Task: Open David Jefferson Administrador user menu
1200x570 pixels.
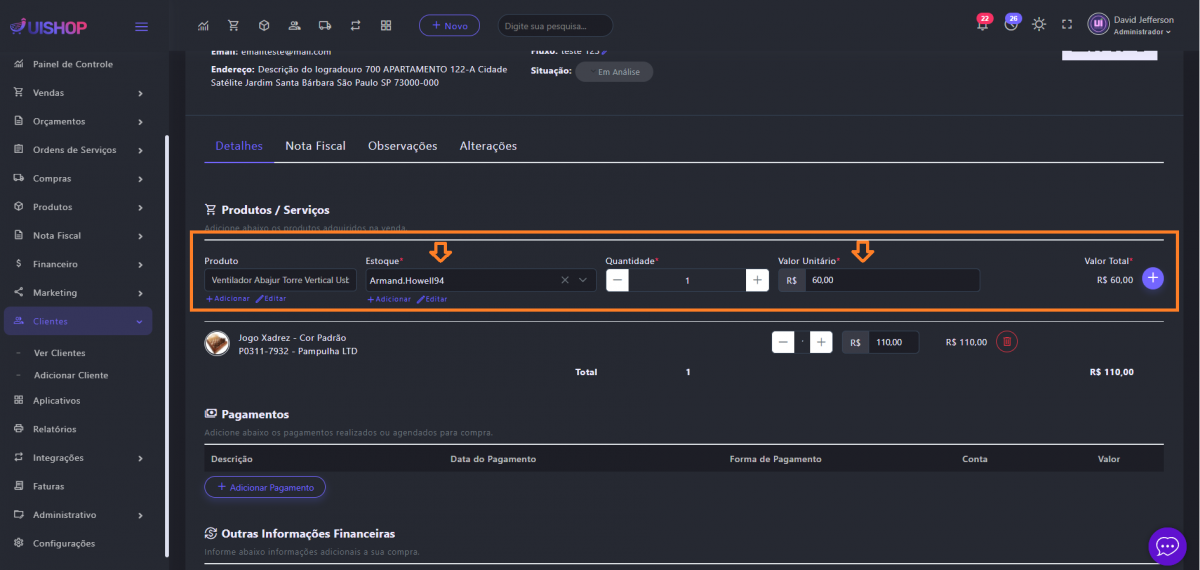Action: (x=1130, y=25)
